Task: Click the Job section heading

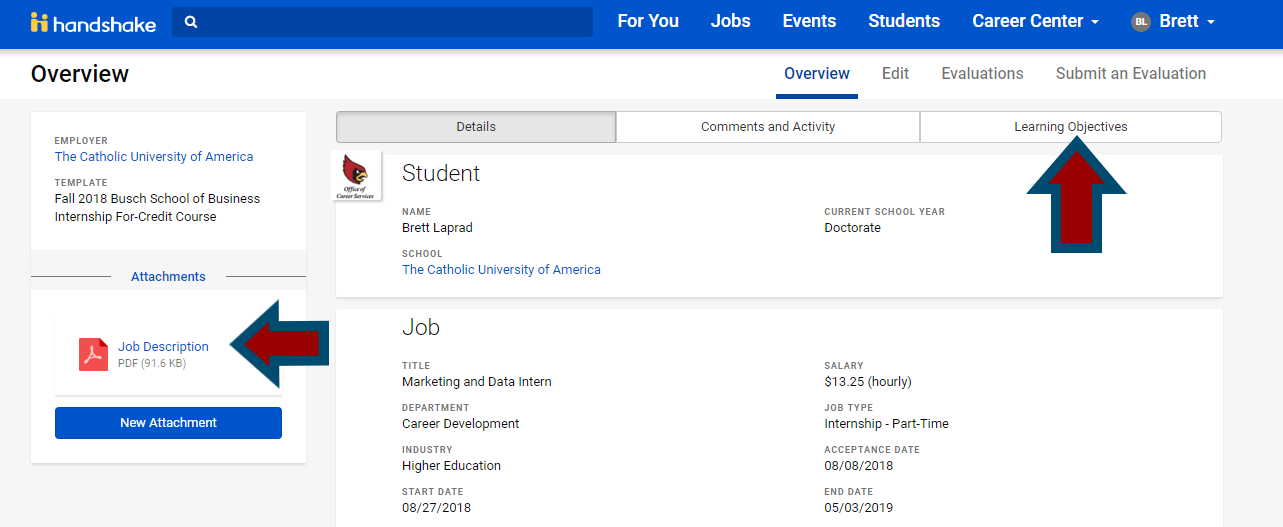Action: coord(421,327)
